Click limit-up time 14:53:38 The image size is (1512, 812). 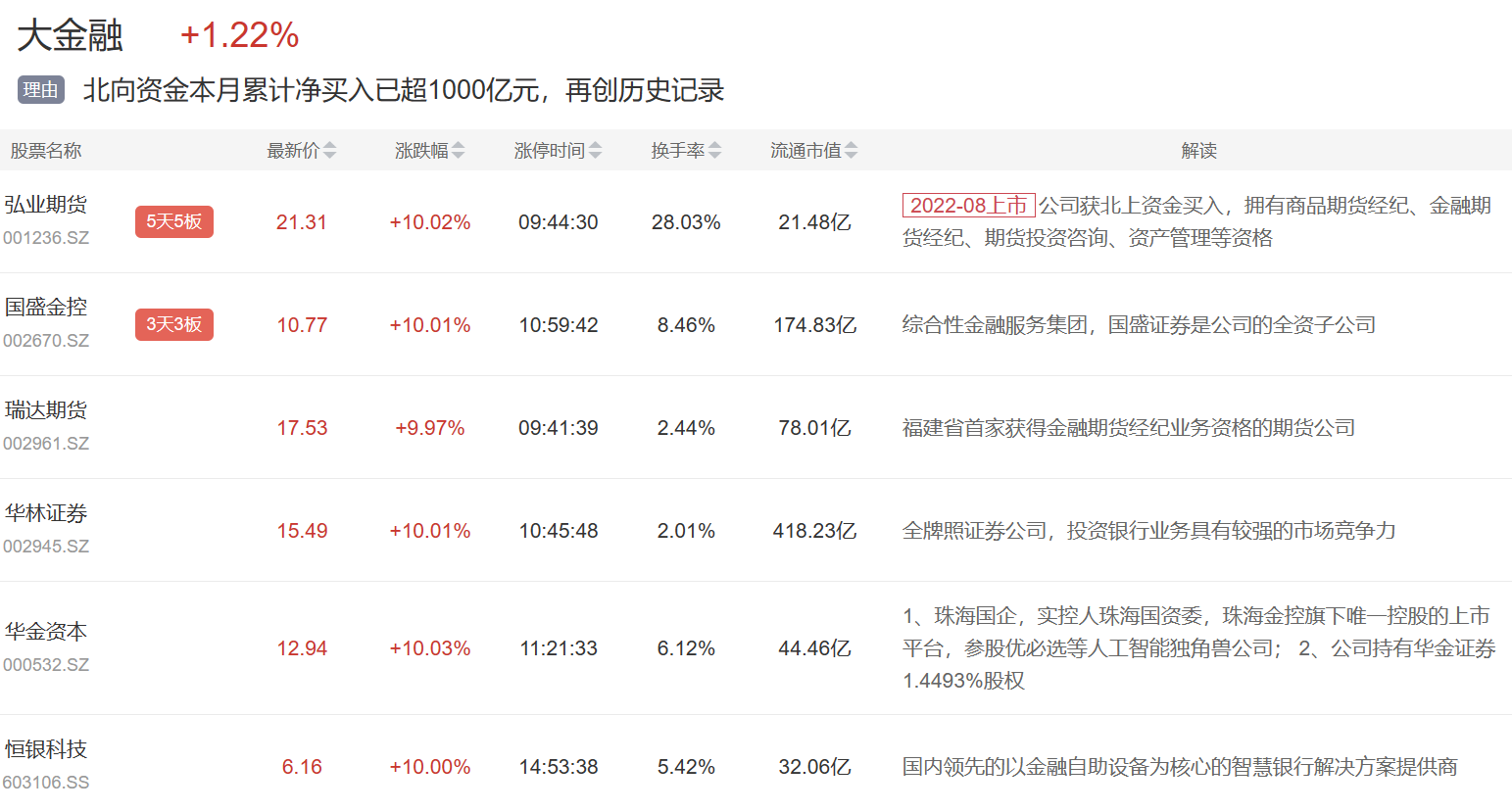tap(559, 767)
